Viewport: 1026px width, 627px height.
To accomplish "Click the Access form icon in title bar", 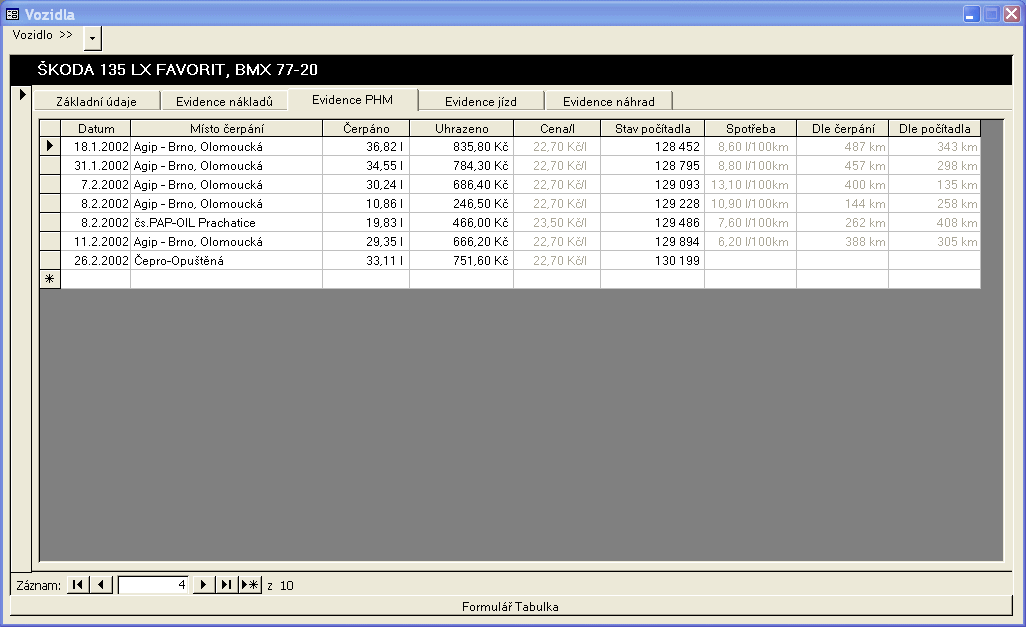I will click(13, 14).
